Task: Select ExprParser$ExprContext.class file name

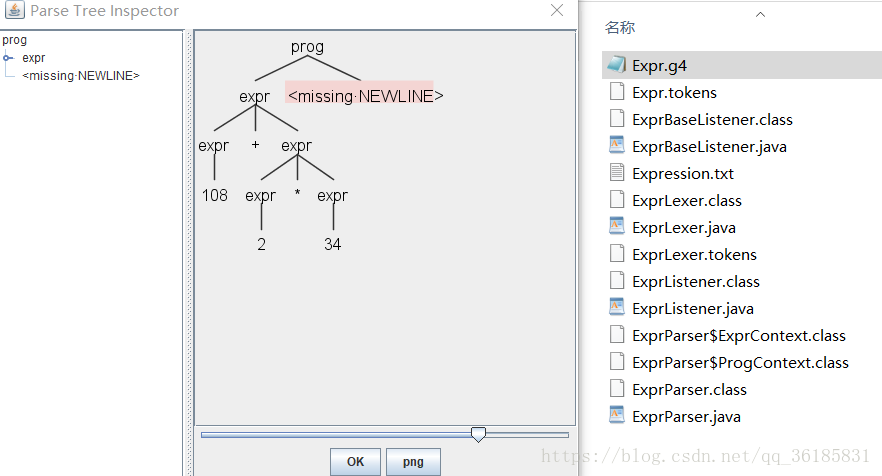Action: coord(739,336)
